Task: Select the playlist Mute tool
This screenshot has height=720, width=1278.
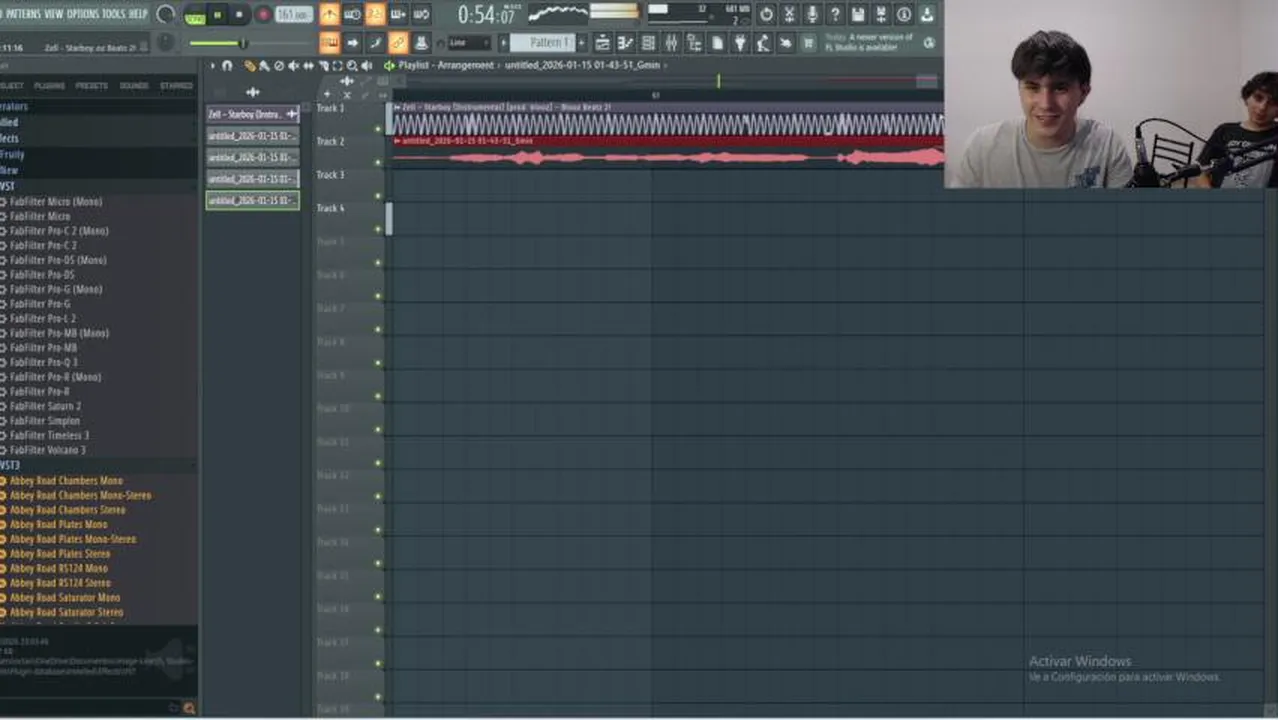Action: pos(293,66)
